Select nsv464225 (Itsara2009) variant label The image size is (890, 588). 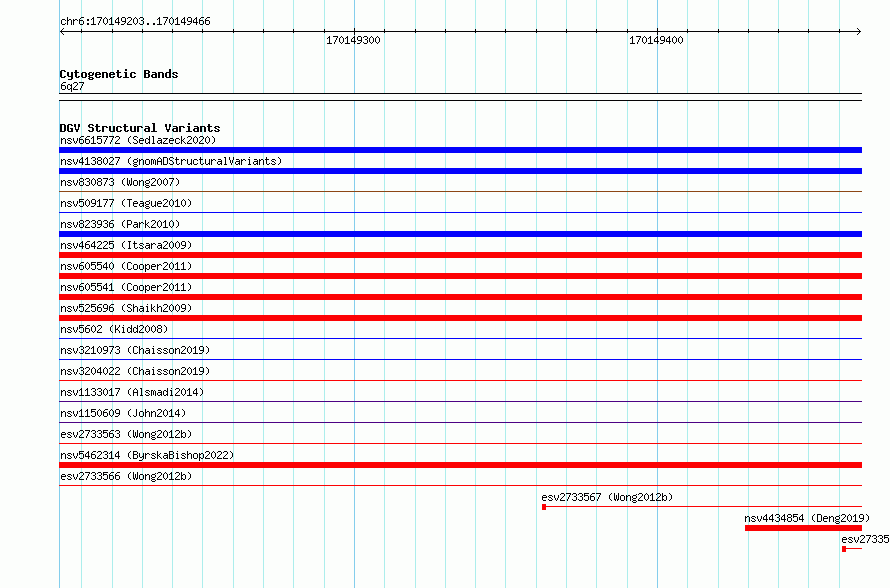pyautogui.click(x=126, y=245)
